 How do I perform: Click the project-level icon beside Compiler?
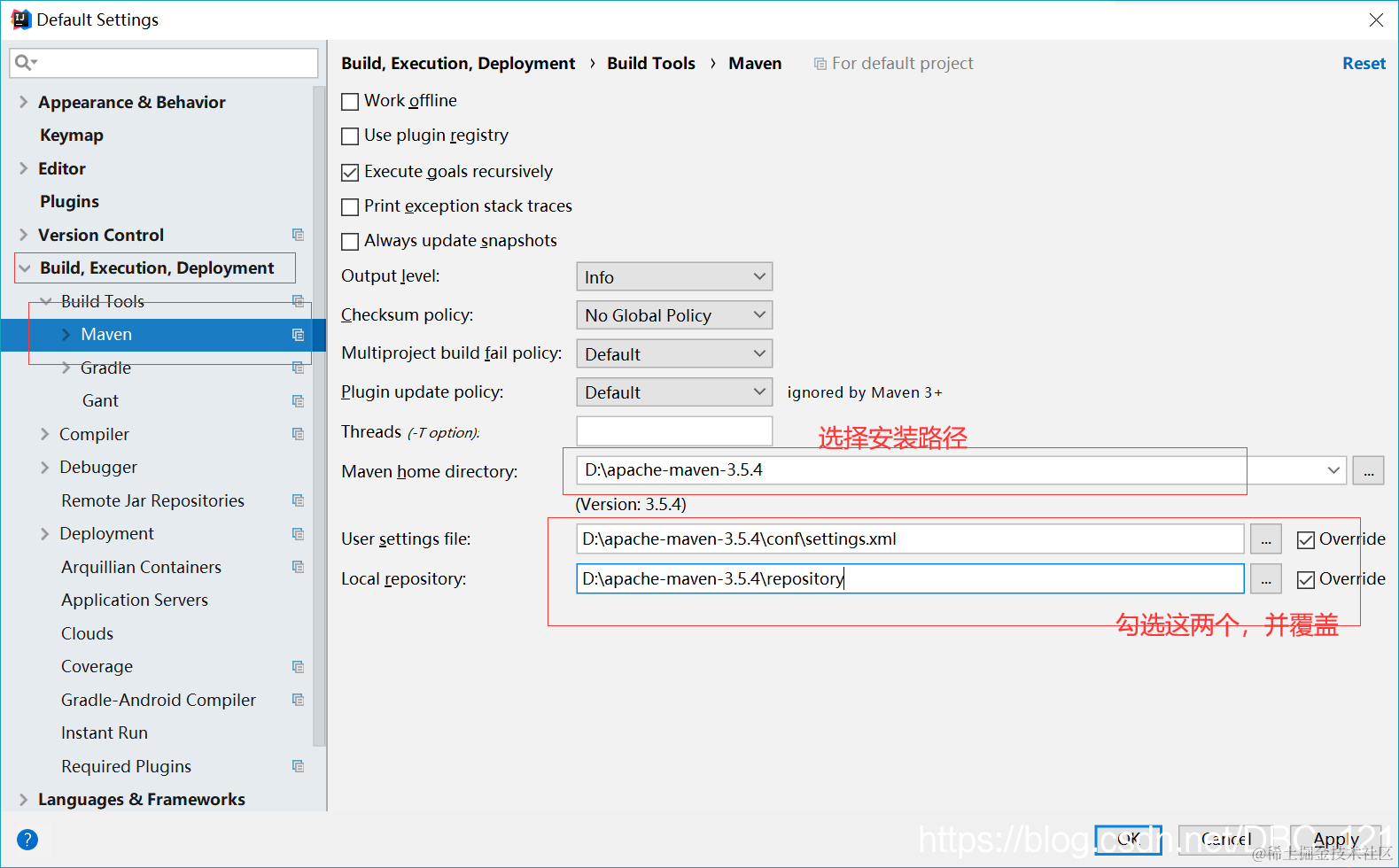[298, 434]
